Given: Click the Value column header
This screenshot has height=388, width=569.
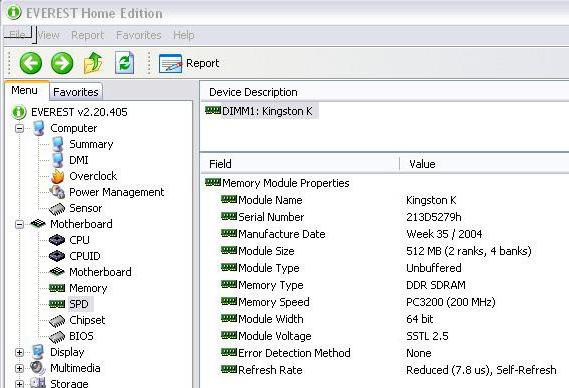Looking at the screenshot, I should [x=422, y=164].
